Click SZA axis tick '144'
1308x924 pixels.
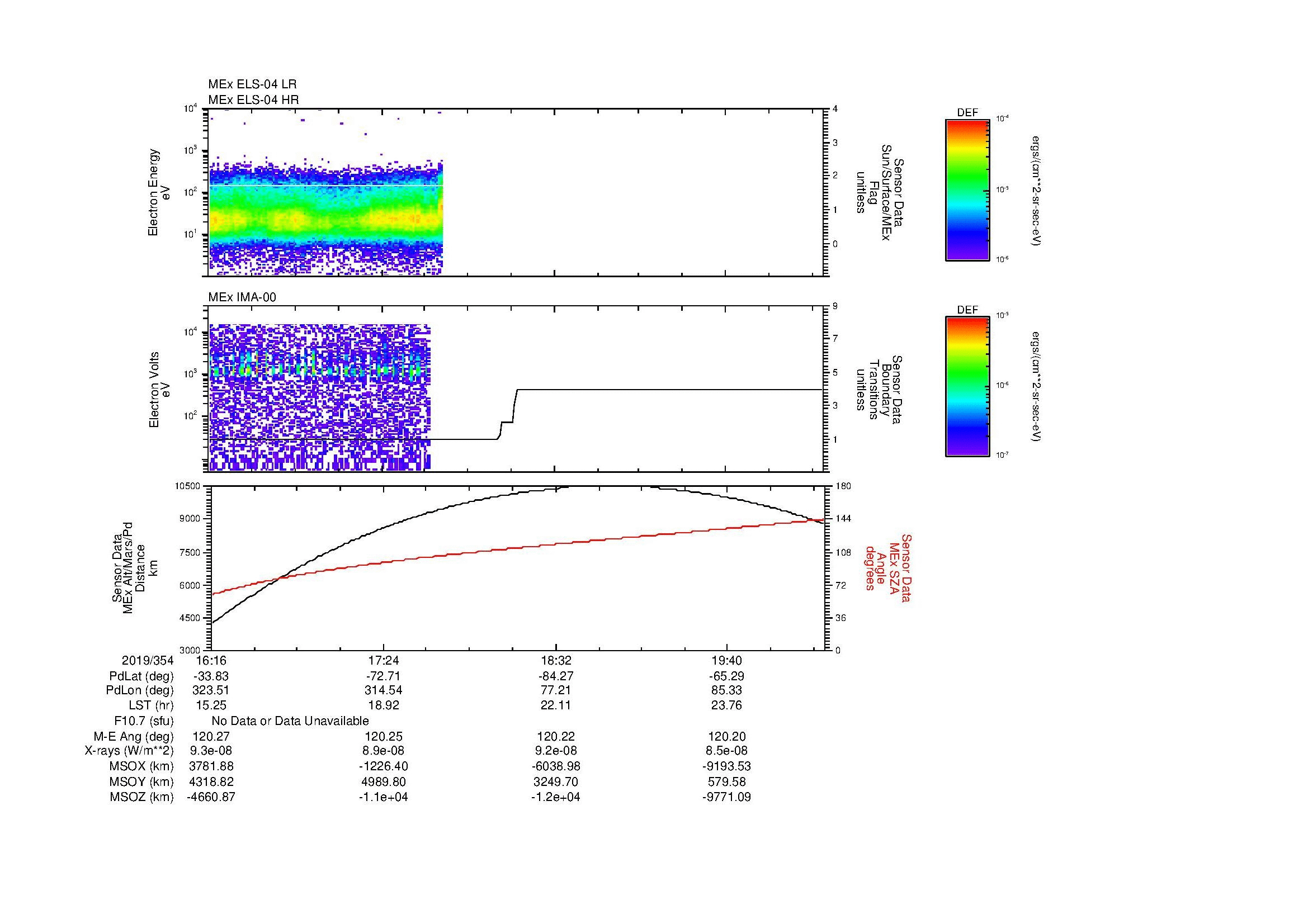[844, 519]
